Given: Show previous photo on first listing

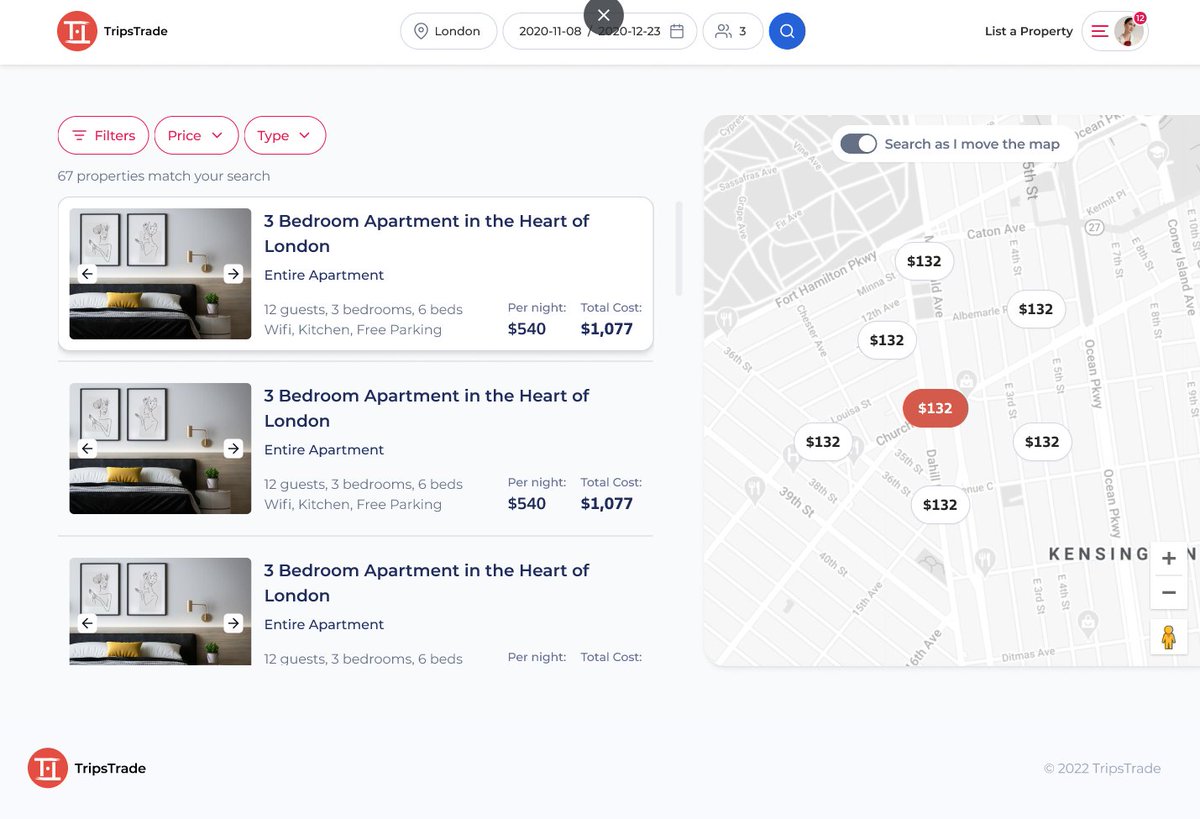Looking at the screenshot, I should click(87, 274).
